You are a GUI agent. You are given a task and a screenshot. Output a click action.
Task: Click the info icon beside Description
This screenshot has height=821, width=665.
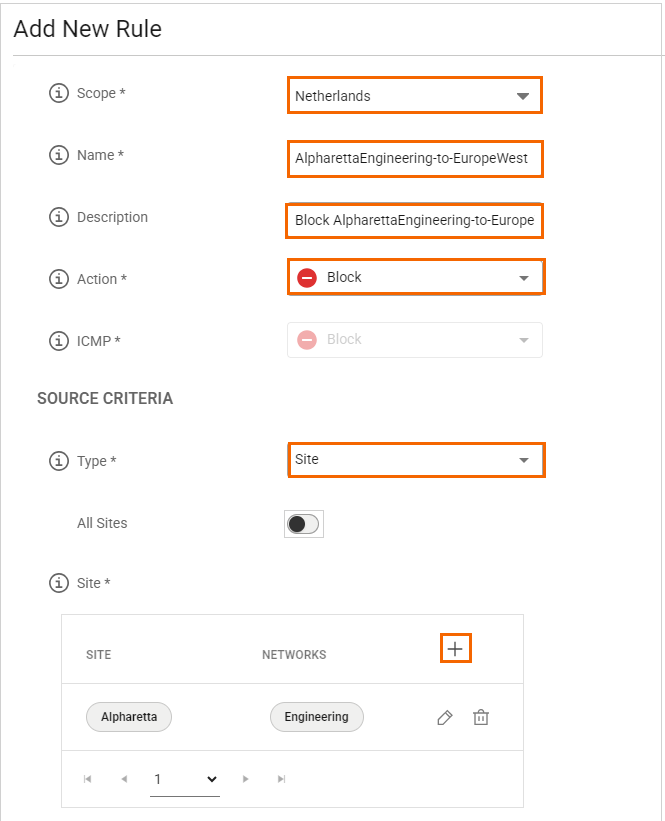[59, 218]
